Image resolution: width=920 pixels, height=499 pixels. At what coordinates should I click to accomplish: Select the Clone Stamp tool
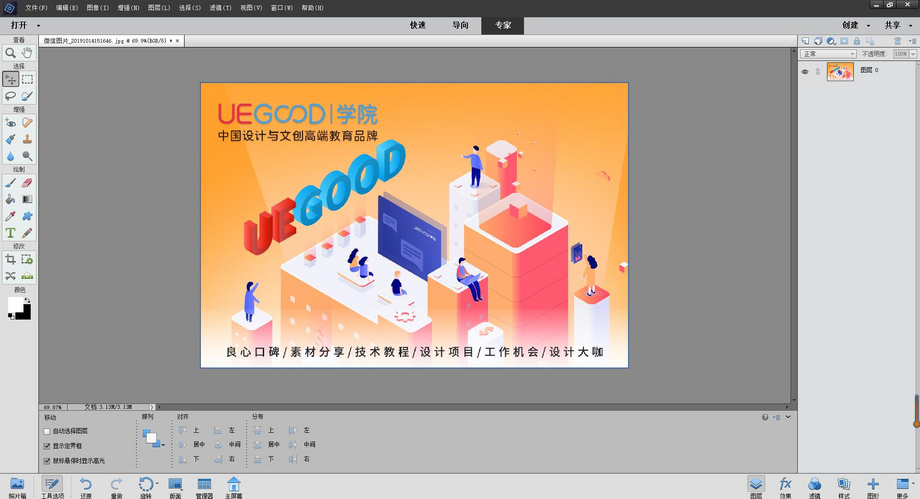coord(27,139)
